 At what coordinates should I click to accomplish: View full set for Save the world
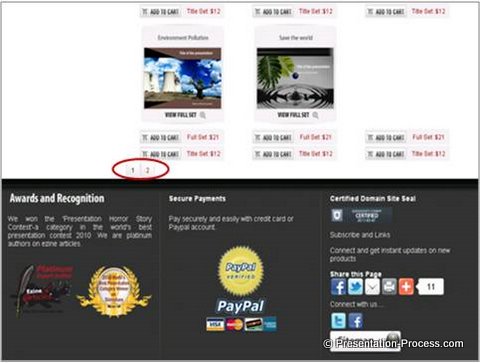(293, 115)
